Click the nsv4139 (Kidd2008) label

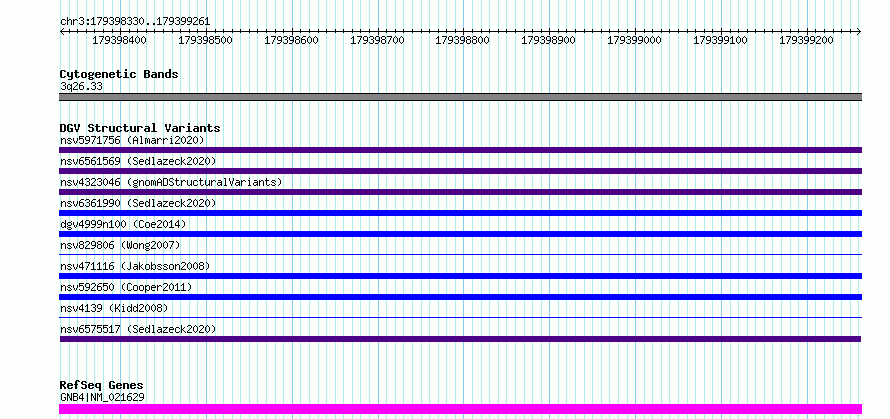pyautogui.click(x=114, y=308)
